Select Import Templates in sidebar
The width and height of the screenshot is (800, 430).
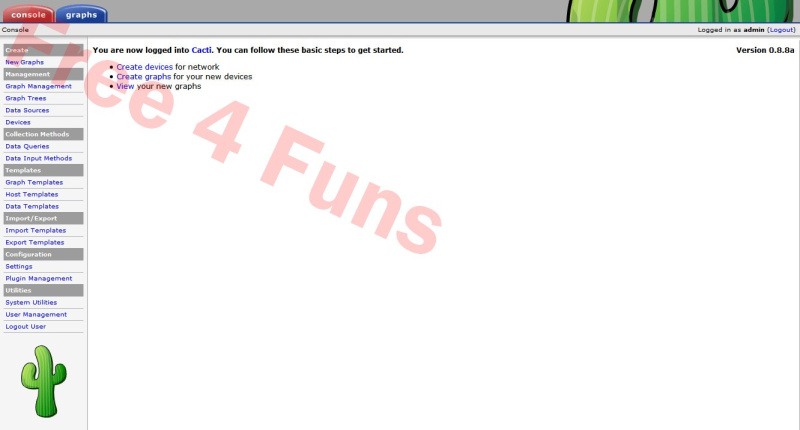click(35, 230)
